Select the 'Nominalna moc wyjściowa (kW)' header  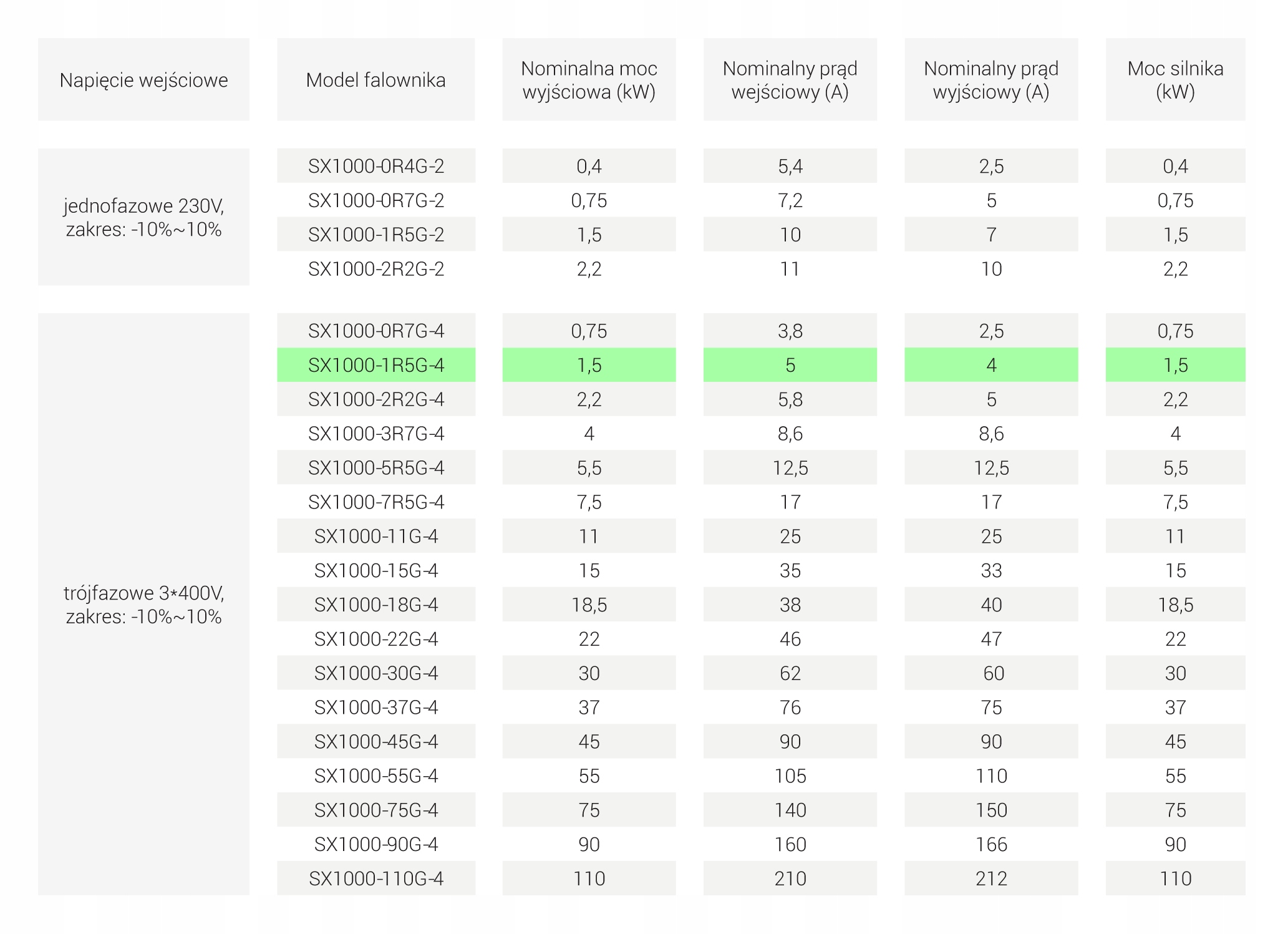589,80
